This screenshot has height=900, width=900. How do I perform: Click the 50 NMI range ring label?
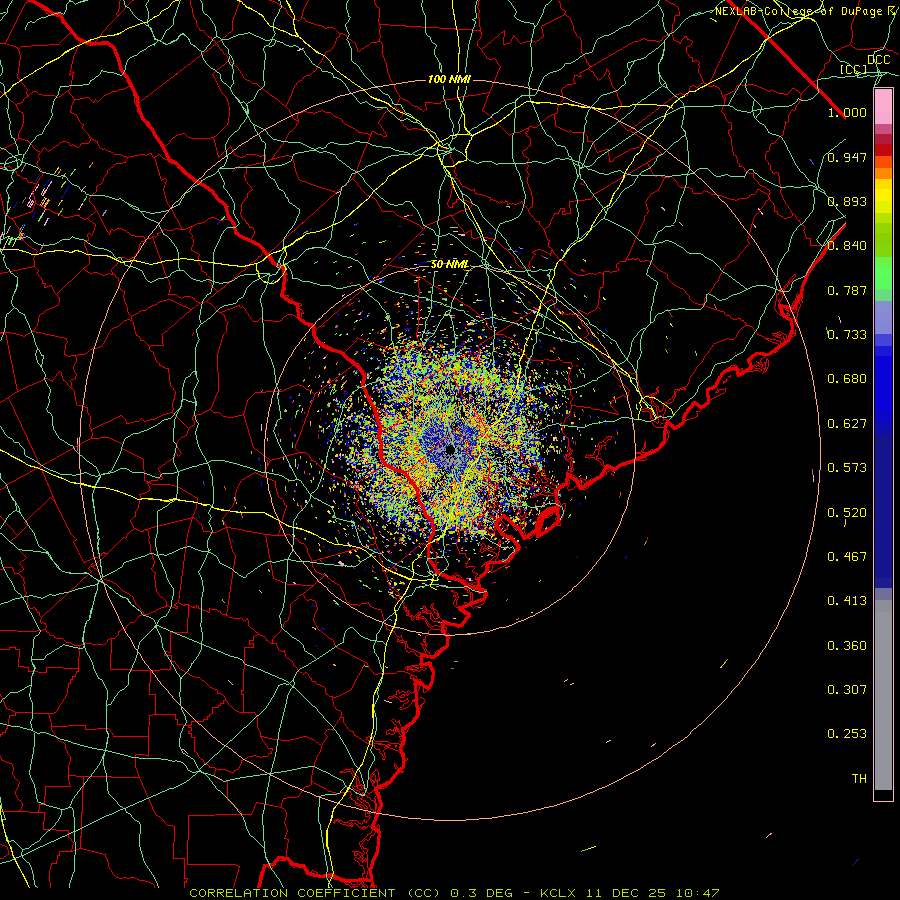tap(449, 265)
